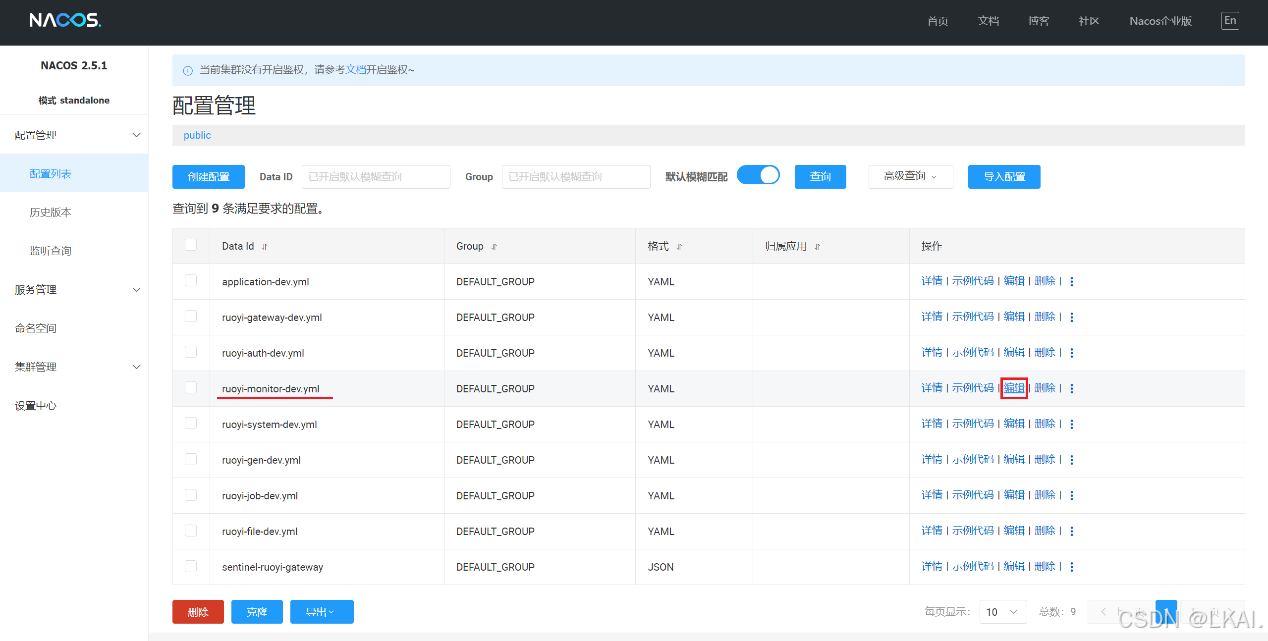Viewport: 1268px width, 641px height.
Task: Check the ruoyi-file-dev.yml row checkbox
Action: click(191, 530)
